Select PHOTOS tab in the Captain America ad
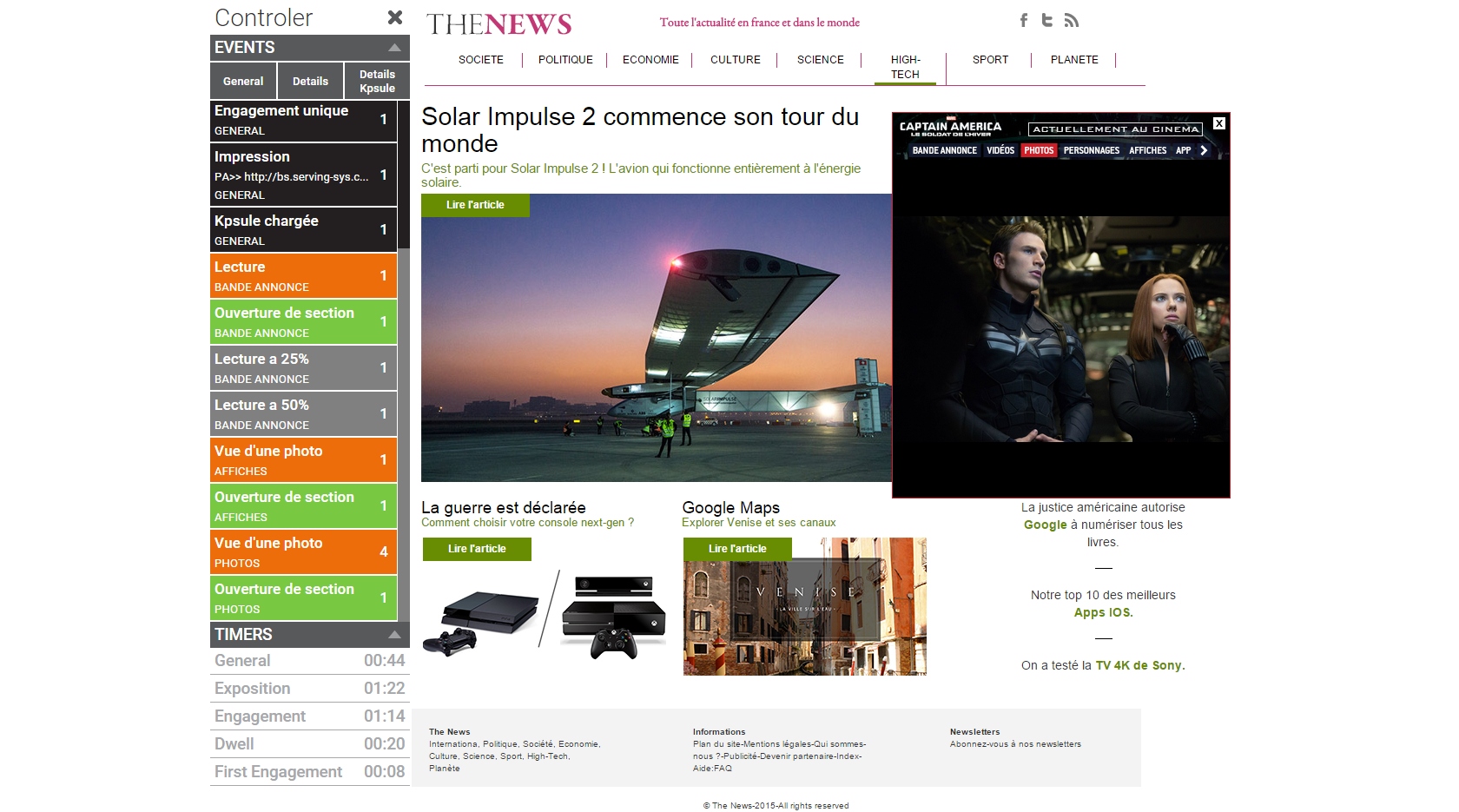1459x812 pixels. 1039,150
